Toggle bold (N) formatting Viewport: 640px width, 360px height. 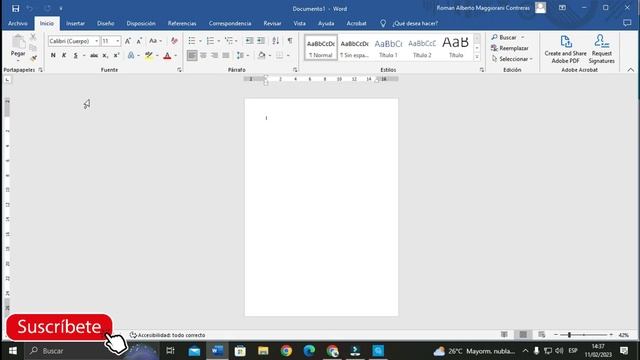pyautogui.click(x=53, y=56)
